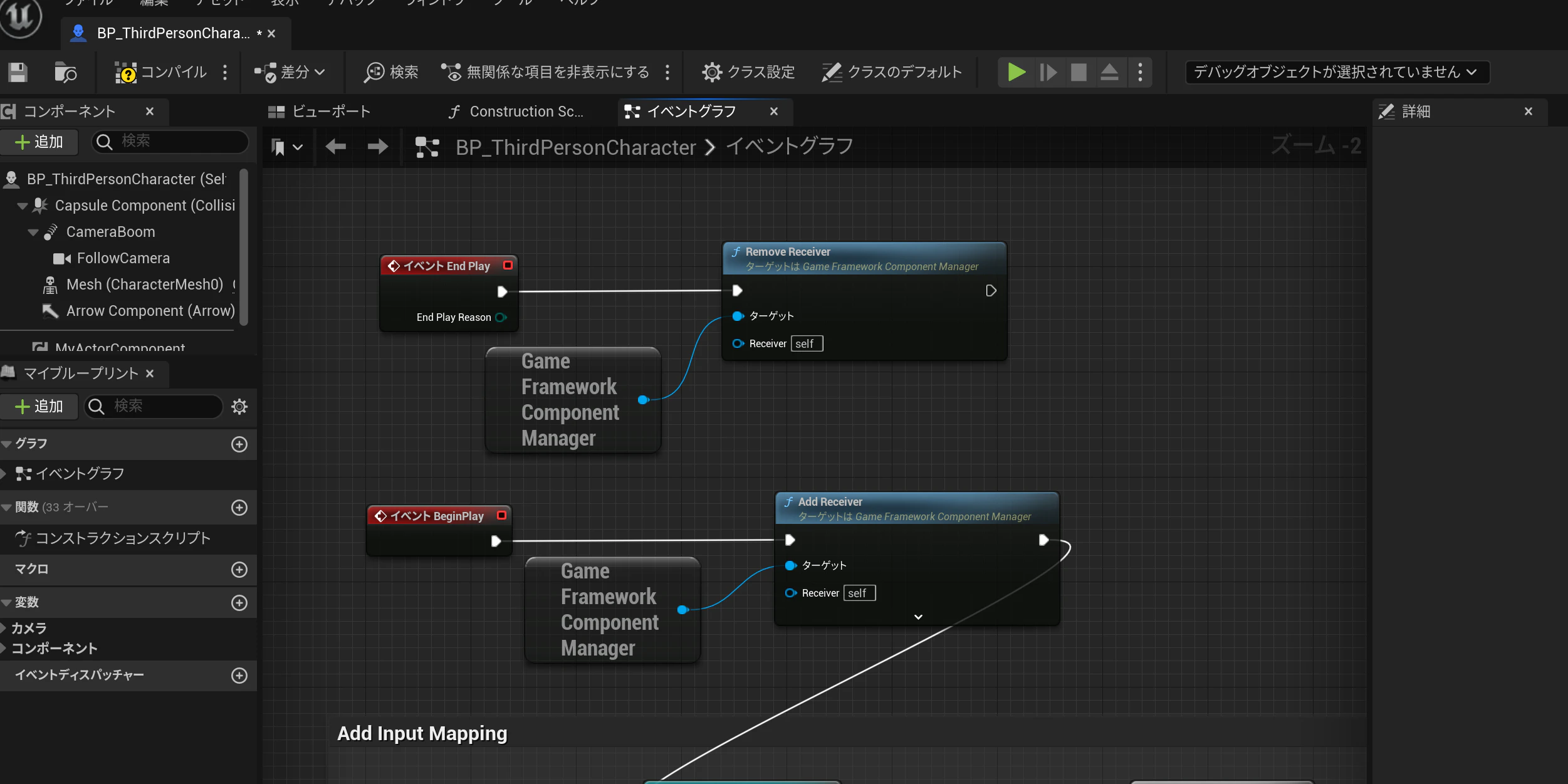Open My Blueprint settings gear icon
1568x784 pixels.
click(239, 407)
